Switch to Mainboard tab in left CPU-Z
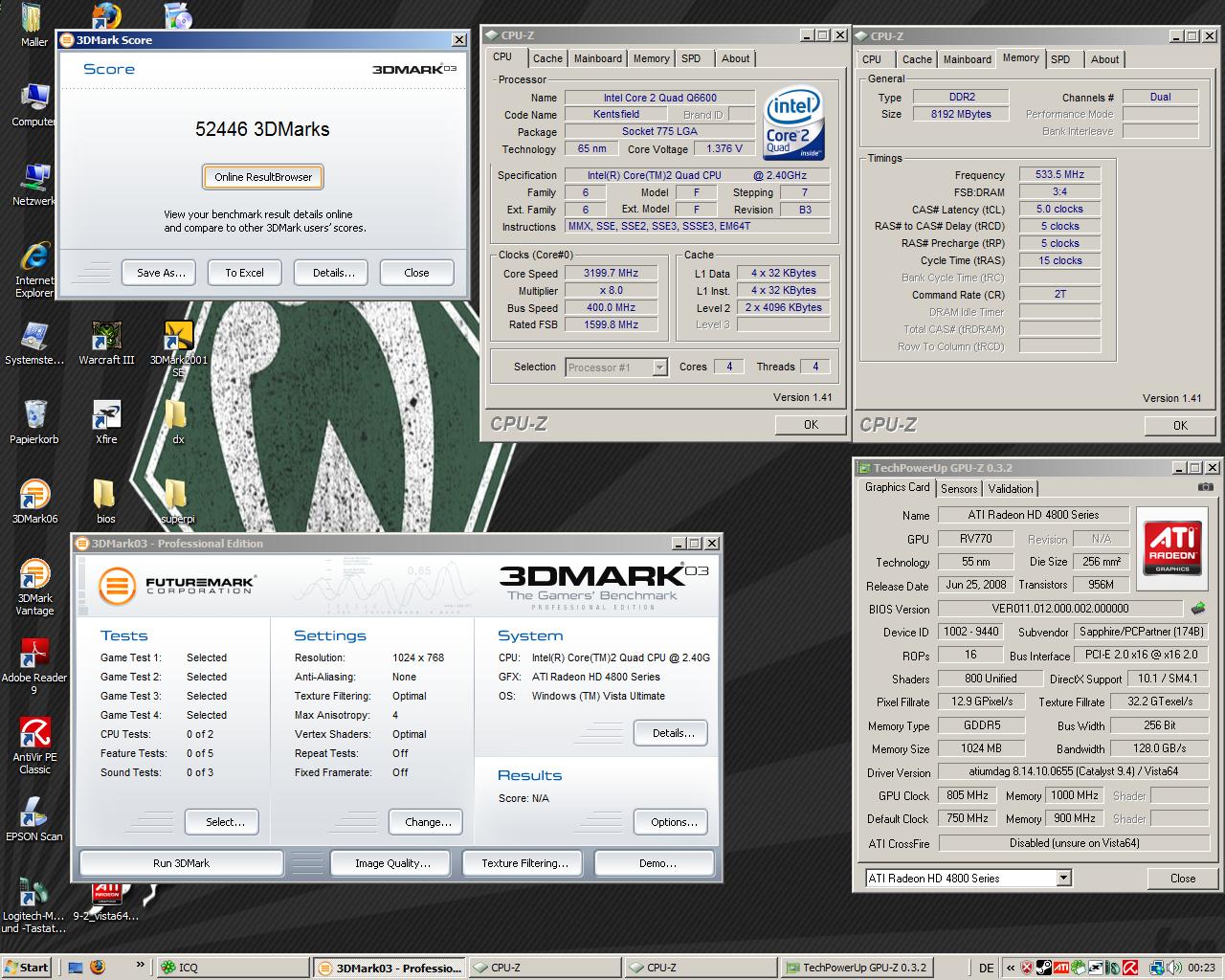Image resolution: width=1225 pixels, height=980 pixels. coord(597,58)
